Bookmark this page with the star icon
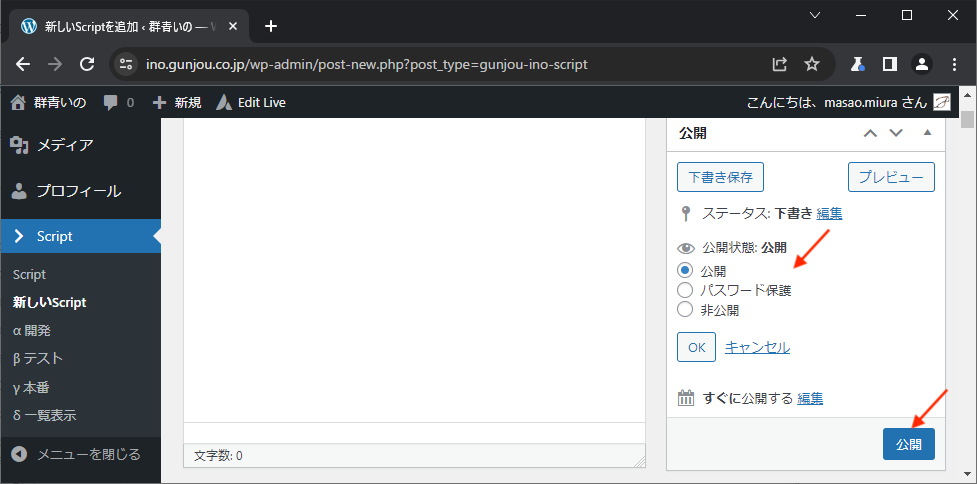 [x=812, y=64]
